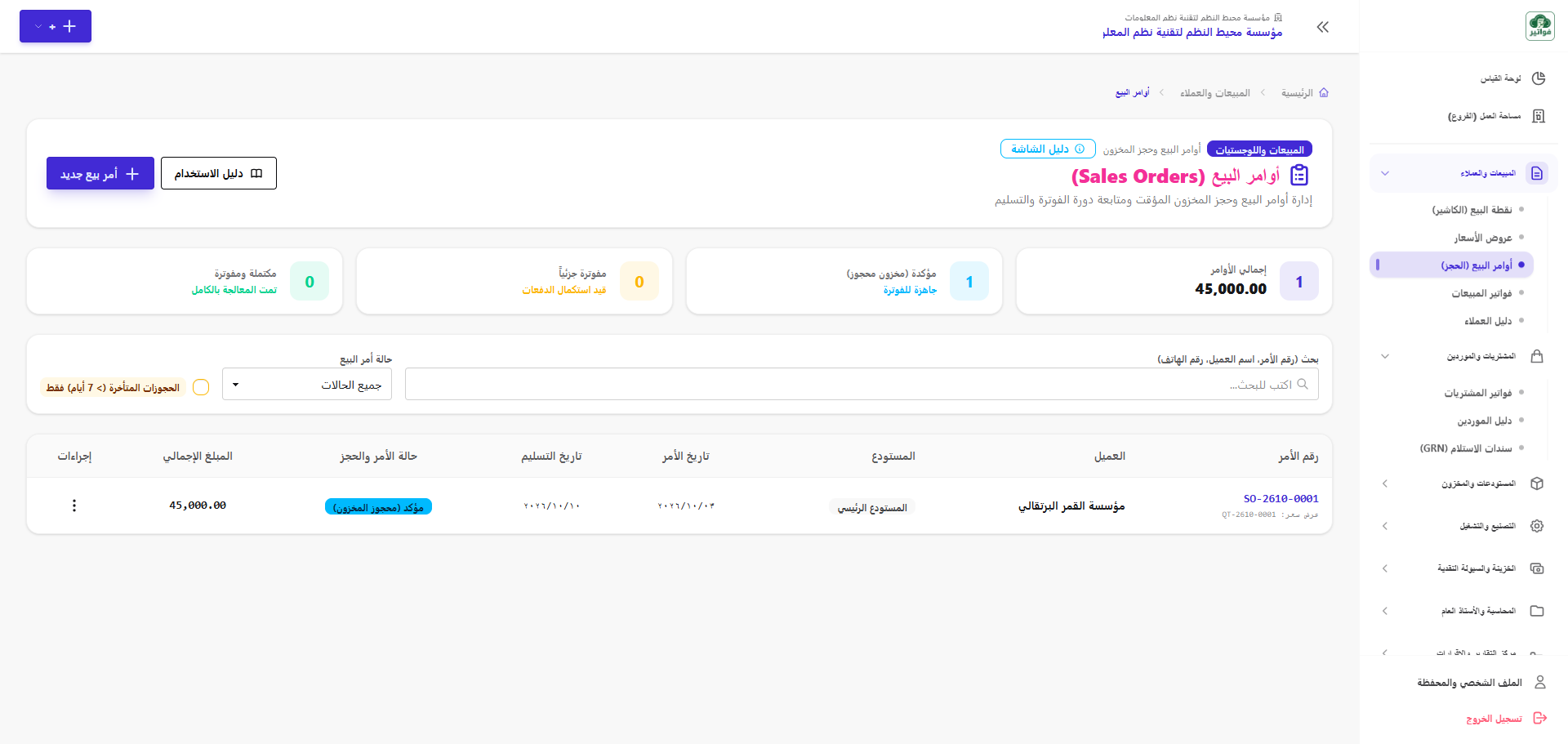Click New Sales Order 'أمر بيع جديد' button
The width and height of the screenshot is (1568, 744).
point(100,173)
